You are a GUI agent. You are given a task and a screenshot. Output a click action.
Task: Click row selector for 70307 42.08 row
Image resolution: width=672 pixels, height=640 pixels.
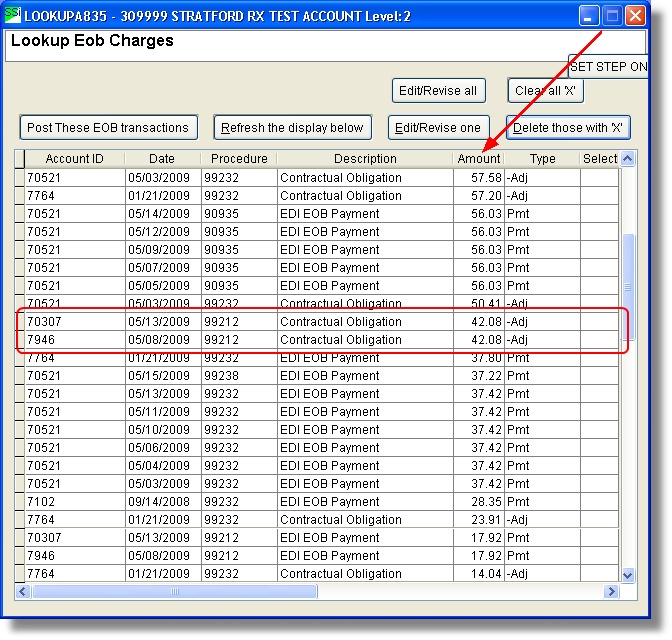point(20,322)
